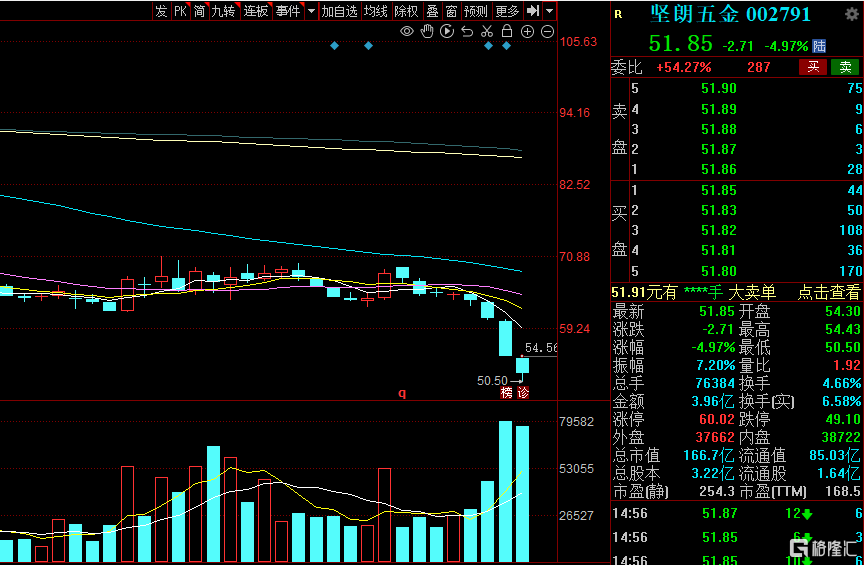Click the 总市值 166.7亿 value
Image resolution: width=864 pixels, height=565 pixels.
(709, 455)
